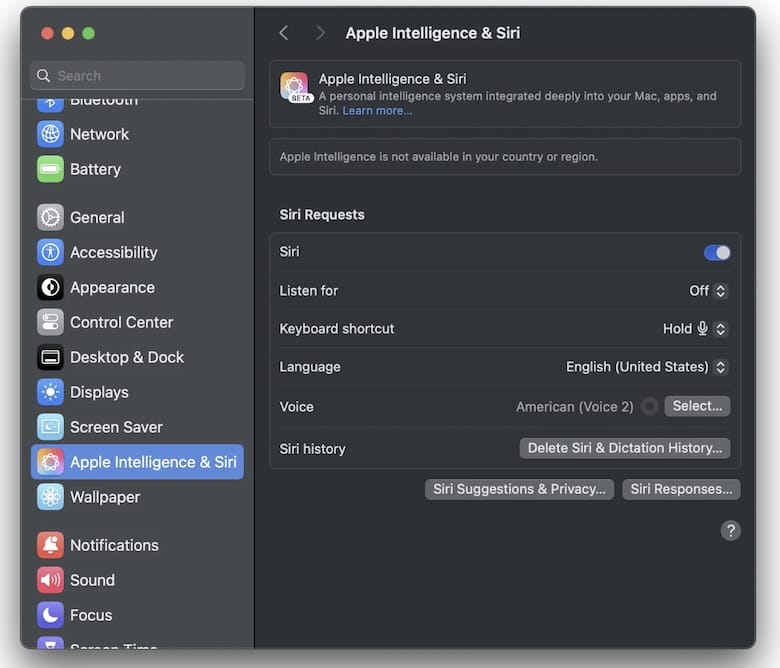The height and width of the screenshot is (668, 780).
Task: Click the 'Siri Requests' section heading
Action: 322,215
